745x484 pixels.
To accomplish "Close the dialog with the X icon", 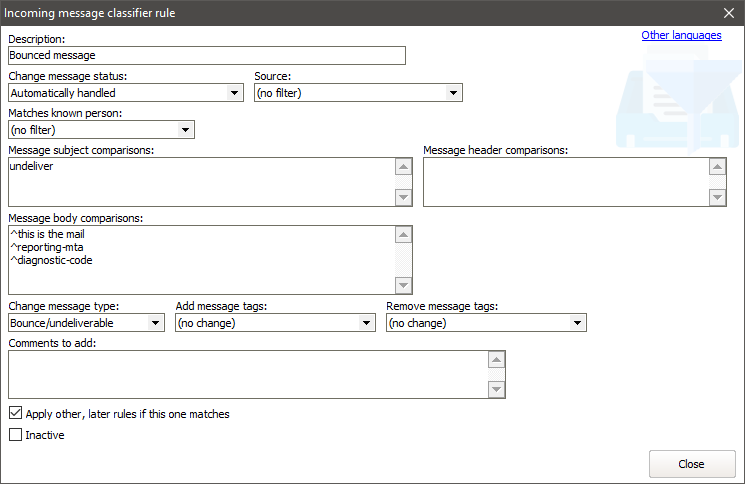I will point(728,13).
